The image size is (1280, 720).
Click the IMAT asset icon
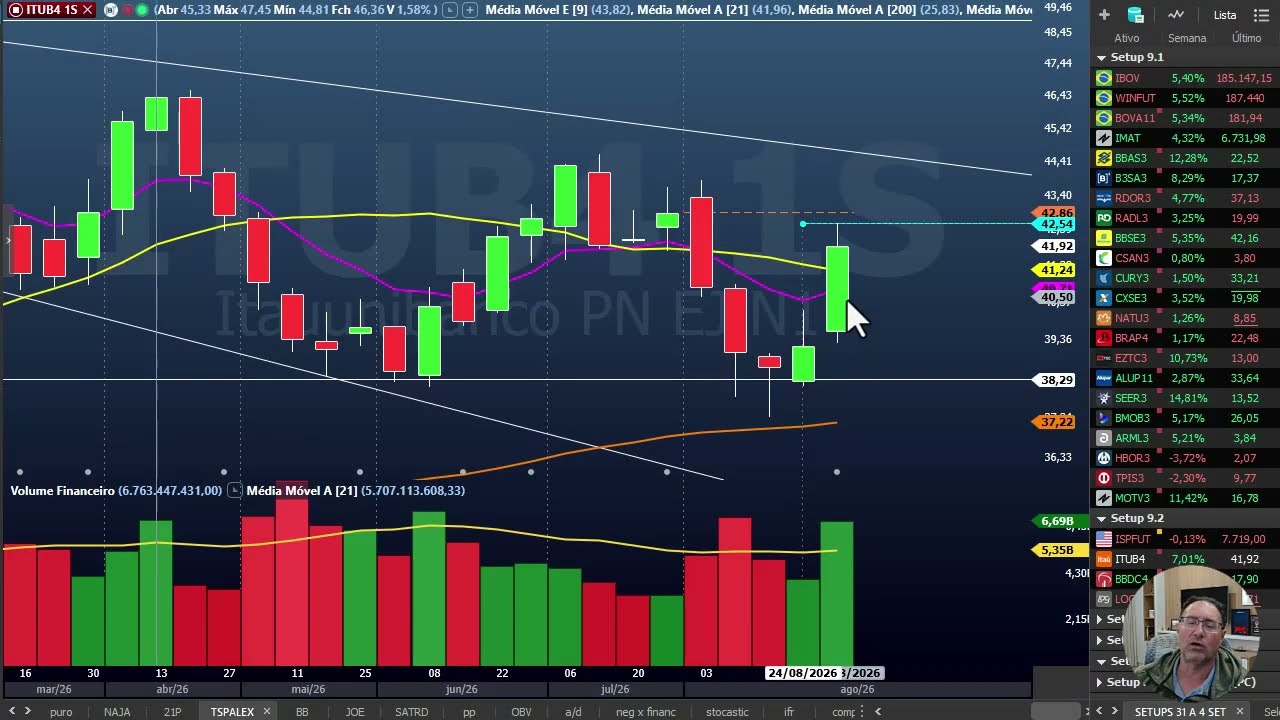(x=1104, y=138)
